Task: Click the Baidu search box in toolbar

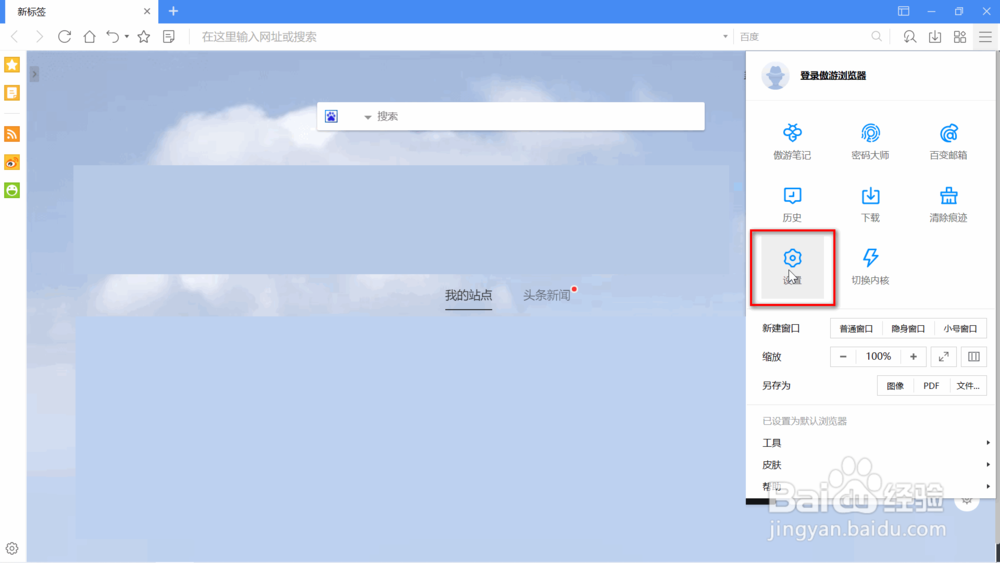Action: pyautogui.click(x=802, y=37)
